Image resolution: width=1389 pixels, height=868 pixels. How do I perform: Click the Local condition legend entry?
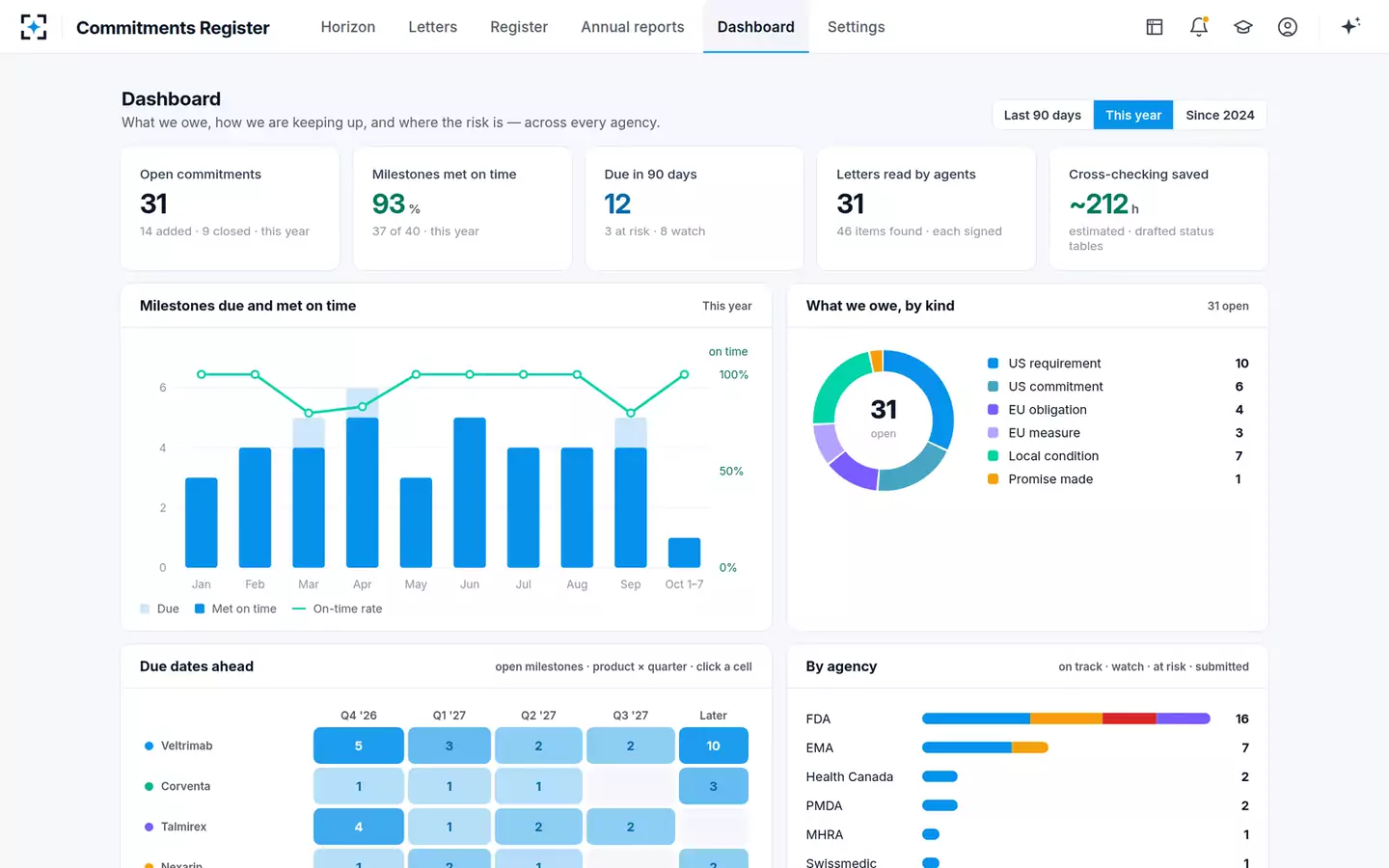coord(1118,456)
